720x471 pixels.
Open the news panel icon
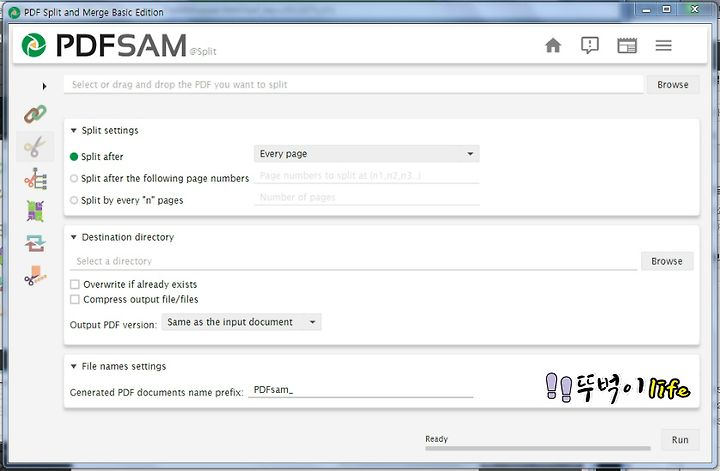click(x=627, y=45)
